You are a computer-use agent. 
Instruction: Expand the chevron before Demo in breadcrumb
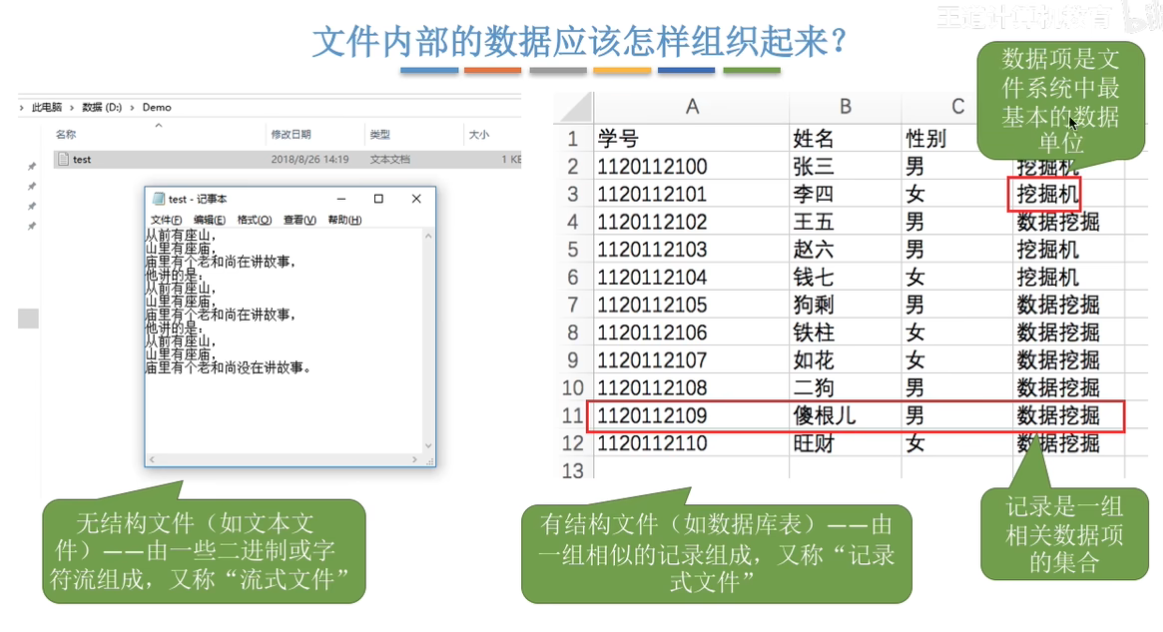(x=133, y=108)
